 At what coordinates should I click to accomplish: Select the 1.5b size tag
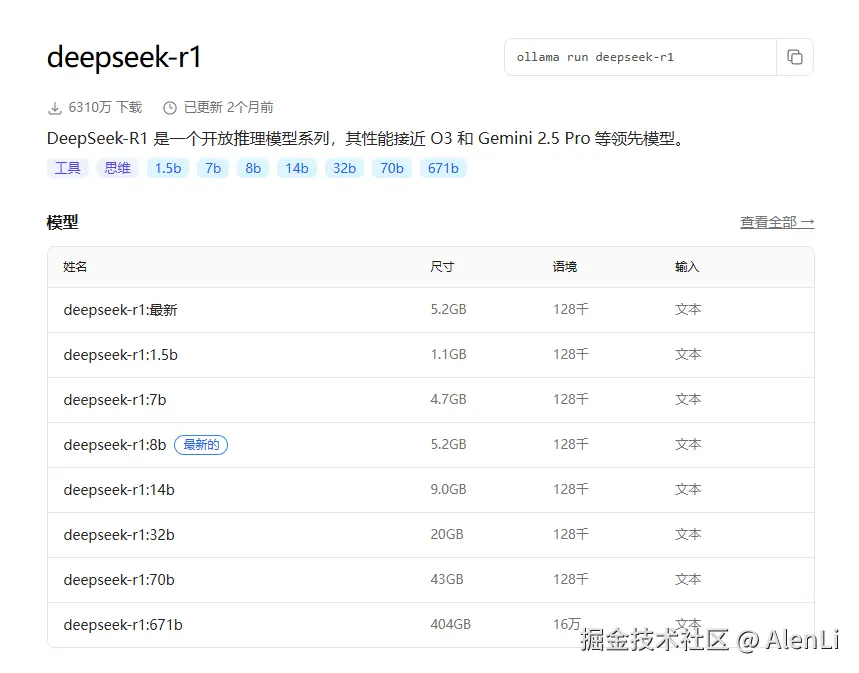click(168, 168)
